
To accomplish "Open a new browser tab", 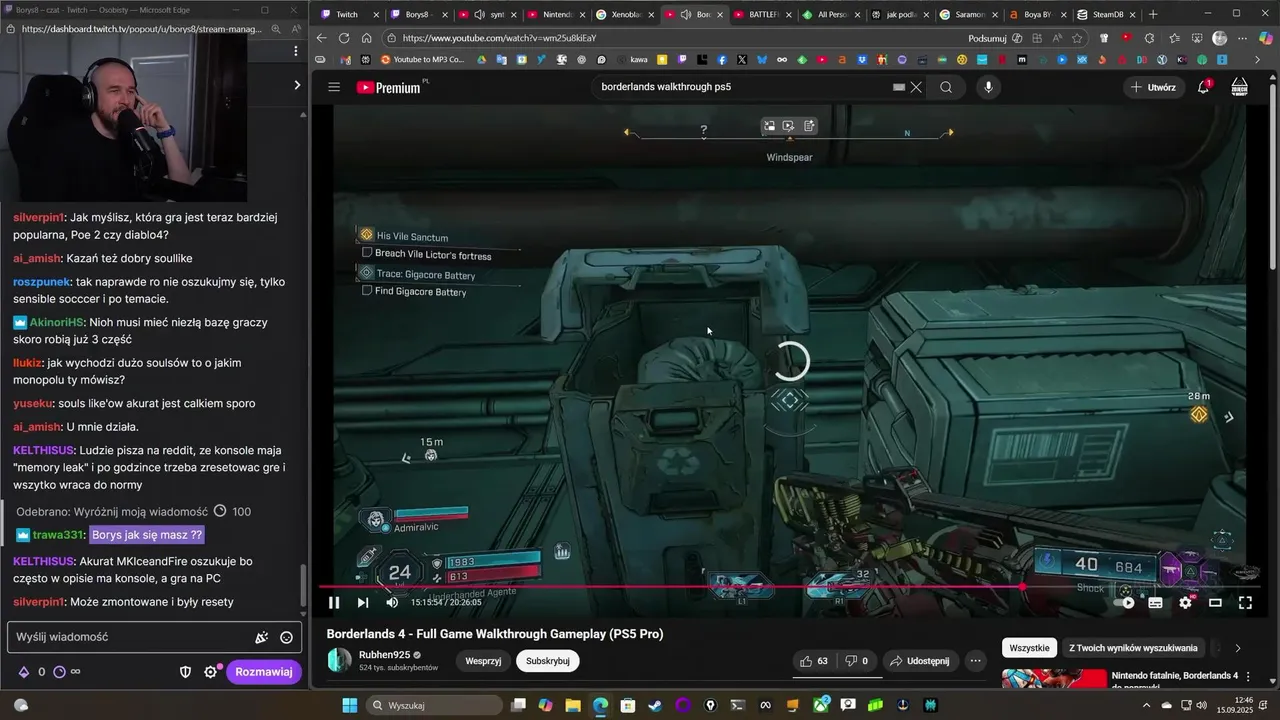I will (x=1153, y=14).
